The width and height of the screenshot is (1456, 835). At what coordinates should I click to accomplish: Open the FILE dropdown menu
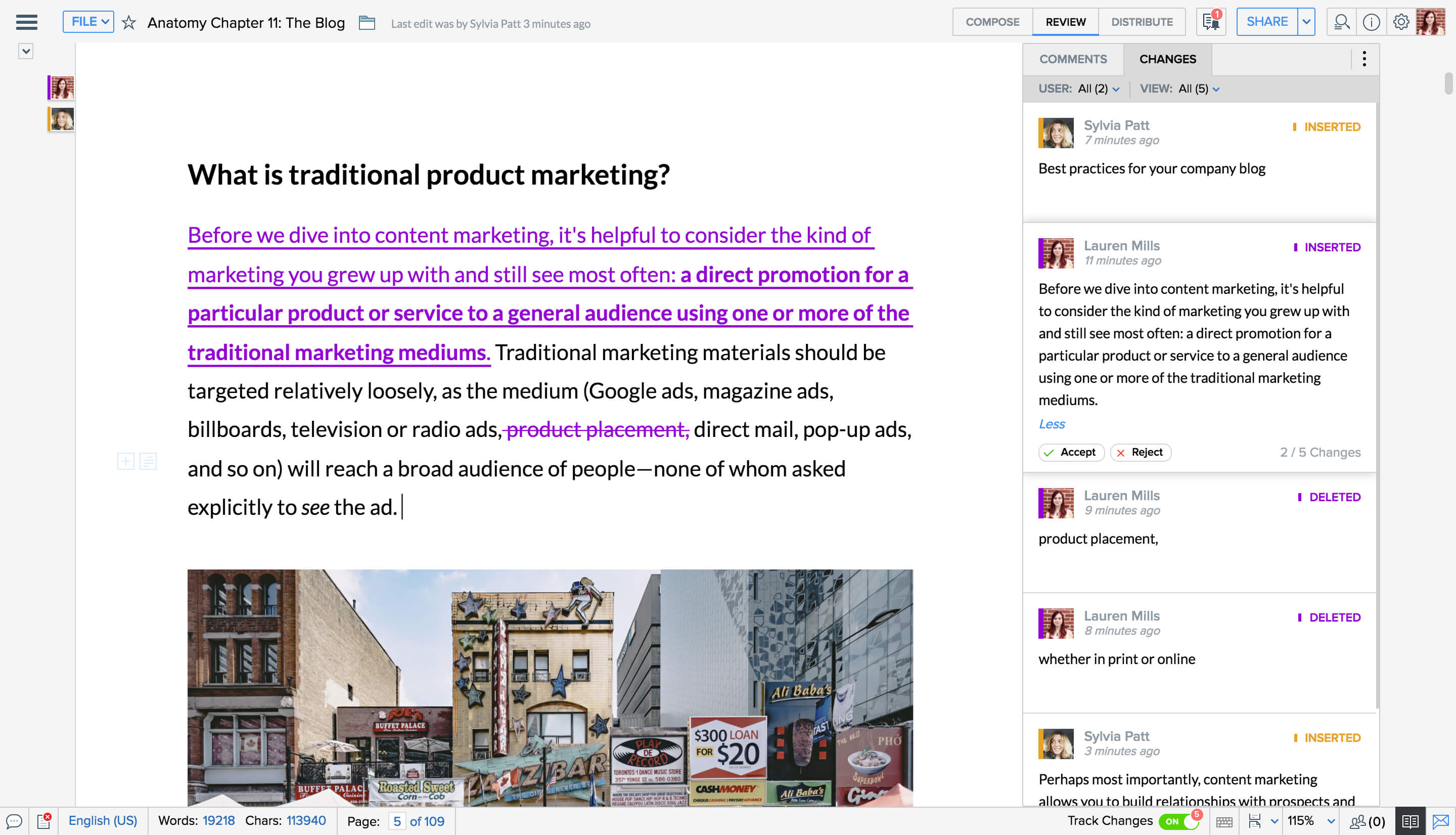click(88, 22)
